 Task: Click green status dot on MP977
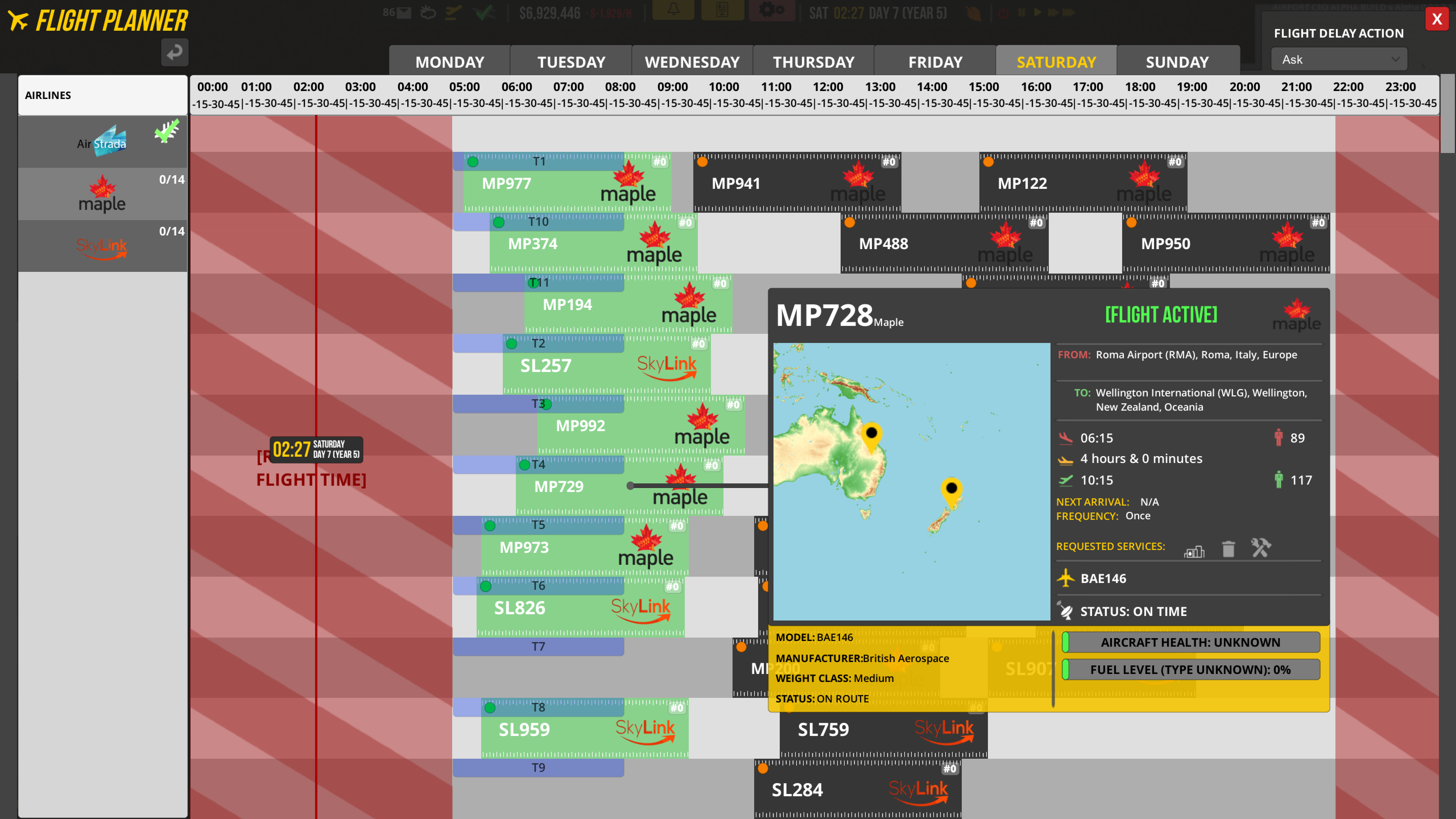click(473, 162)
